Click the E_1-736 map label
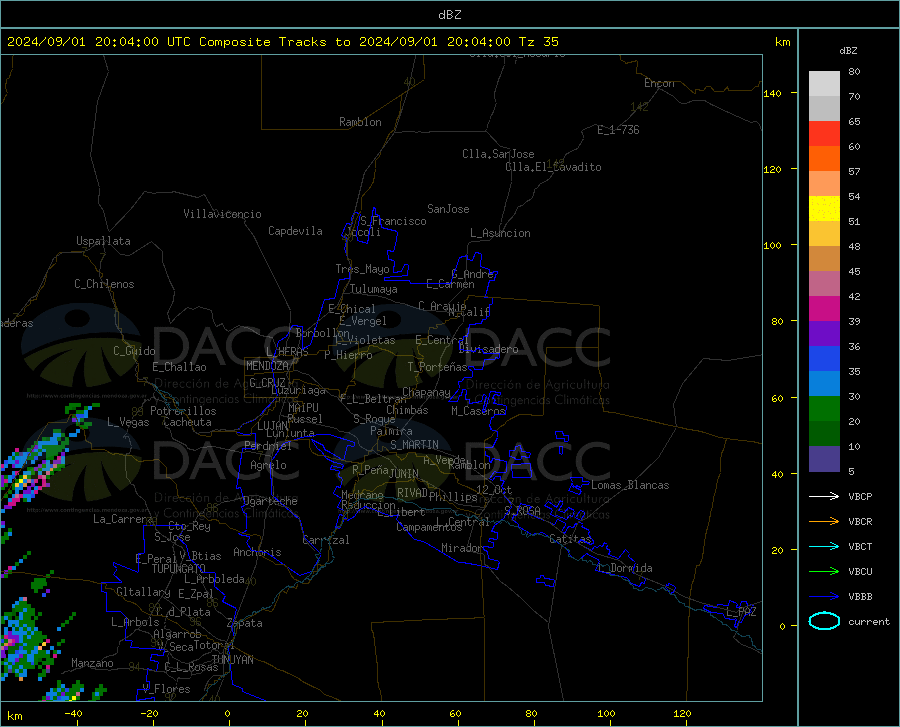 [618, 130]
